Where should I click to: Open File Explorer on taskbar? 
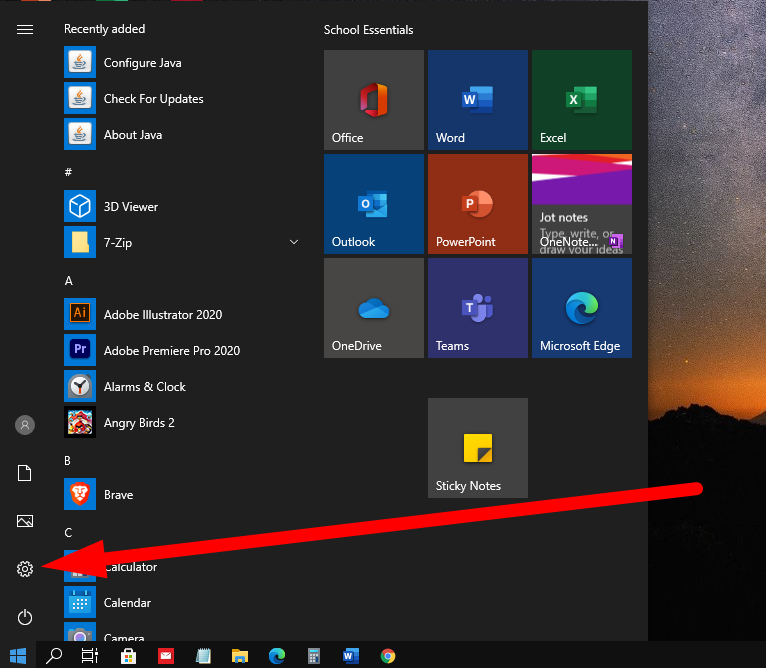tap(240, 656)
